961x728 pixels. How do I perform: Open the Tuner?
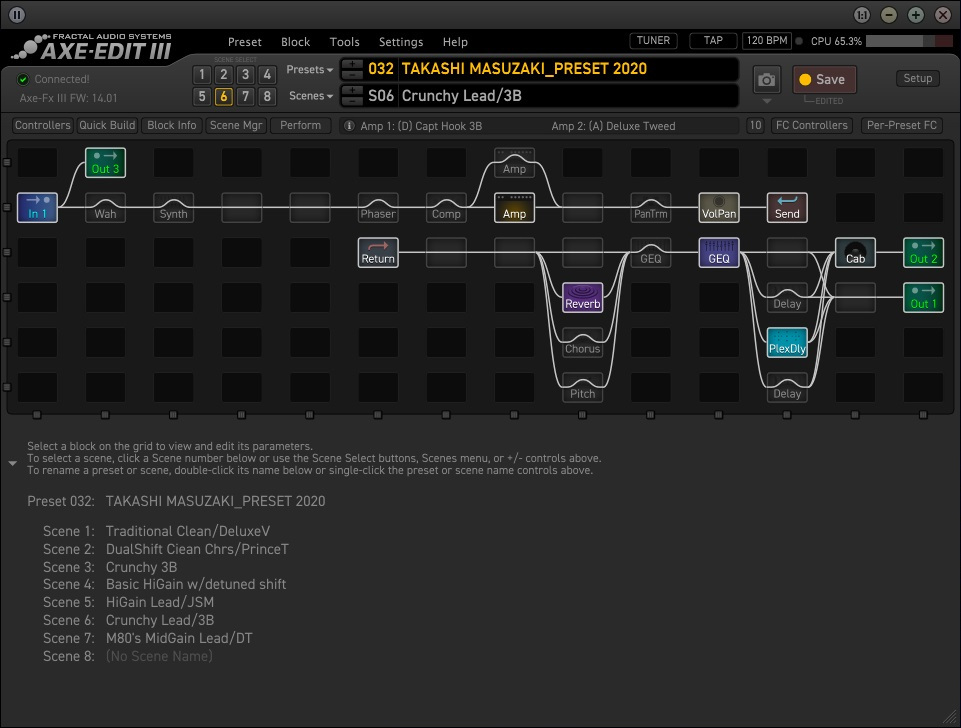pos(653,41)
